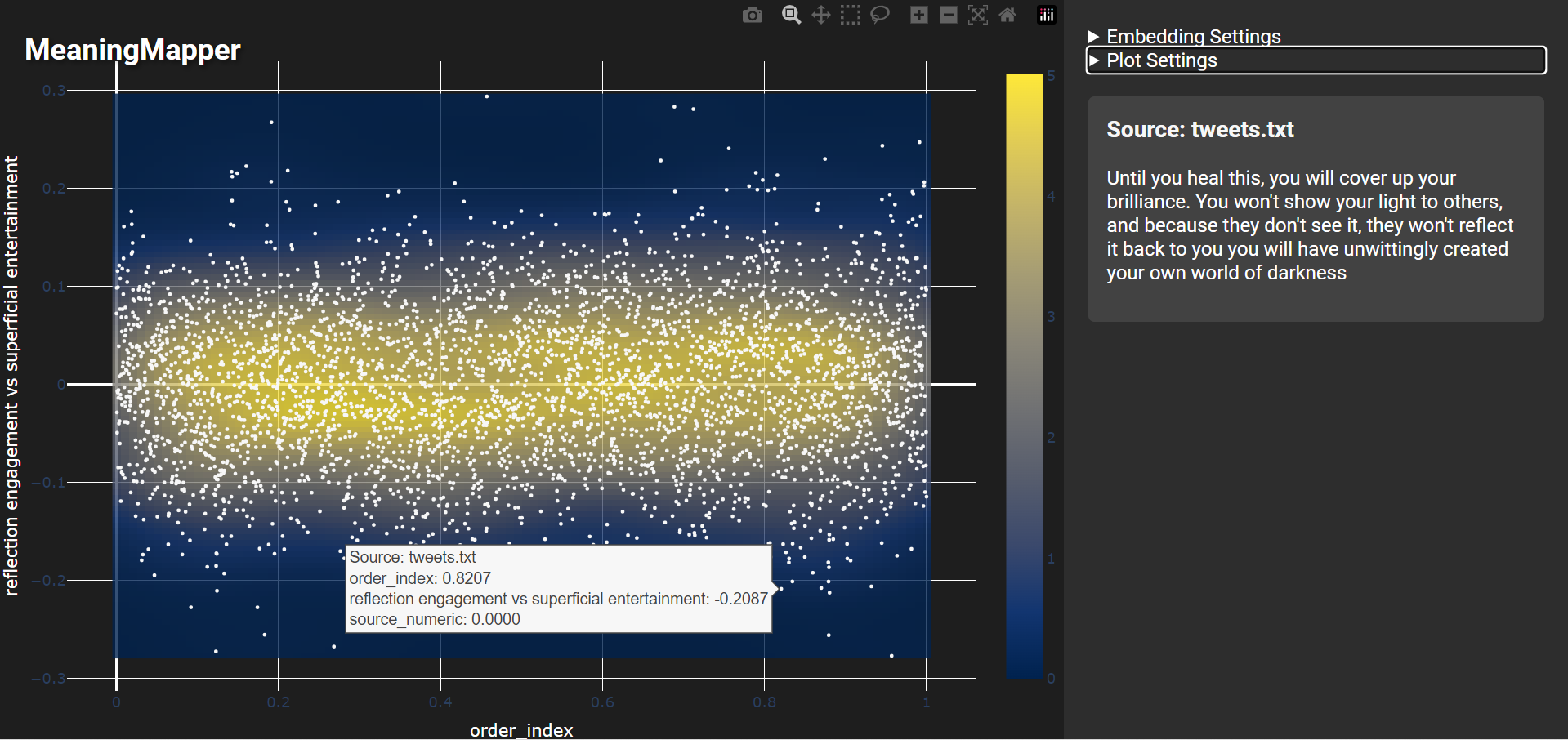Screen dimensions: 1568x740
Task: Click the order_index x-axis label
Action: click(521, 729)
